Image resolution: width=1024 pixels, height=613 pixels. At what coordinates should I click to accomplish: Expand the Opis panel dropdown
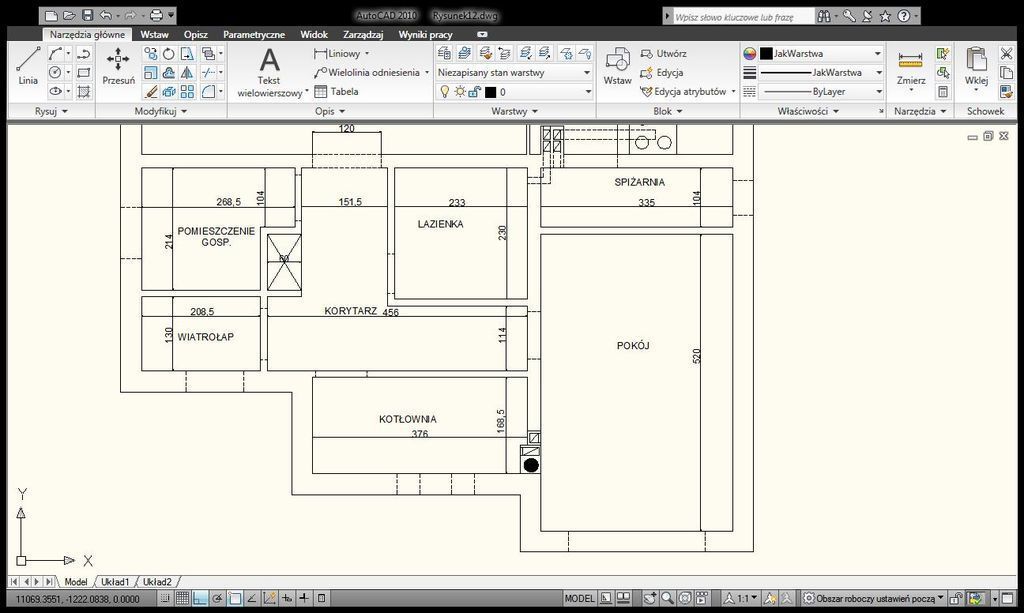330,111
